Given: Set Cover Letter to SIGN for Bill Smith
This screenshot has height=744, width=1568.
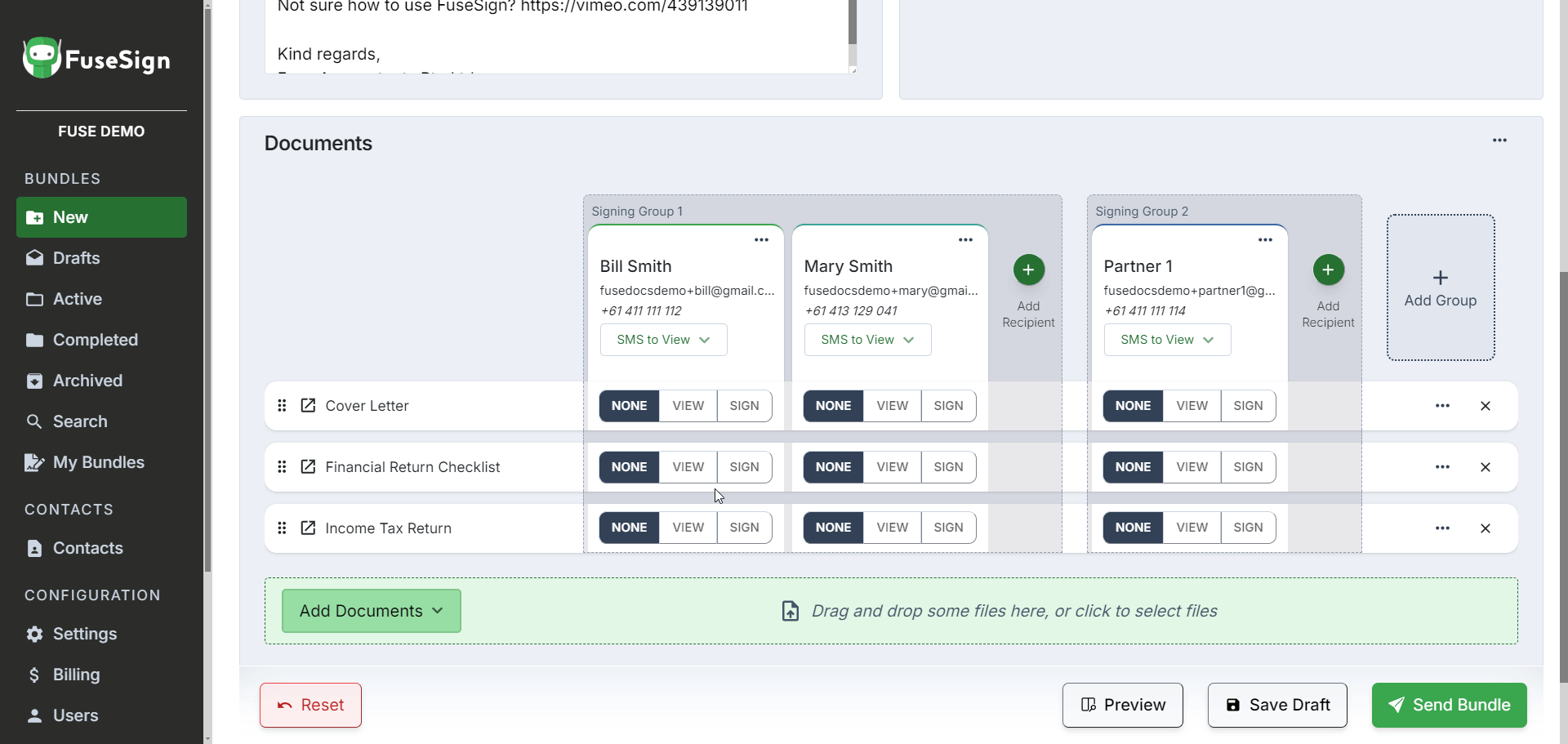Looking at the screenshot, I should tap(744, 406).
